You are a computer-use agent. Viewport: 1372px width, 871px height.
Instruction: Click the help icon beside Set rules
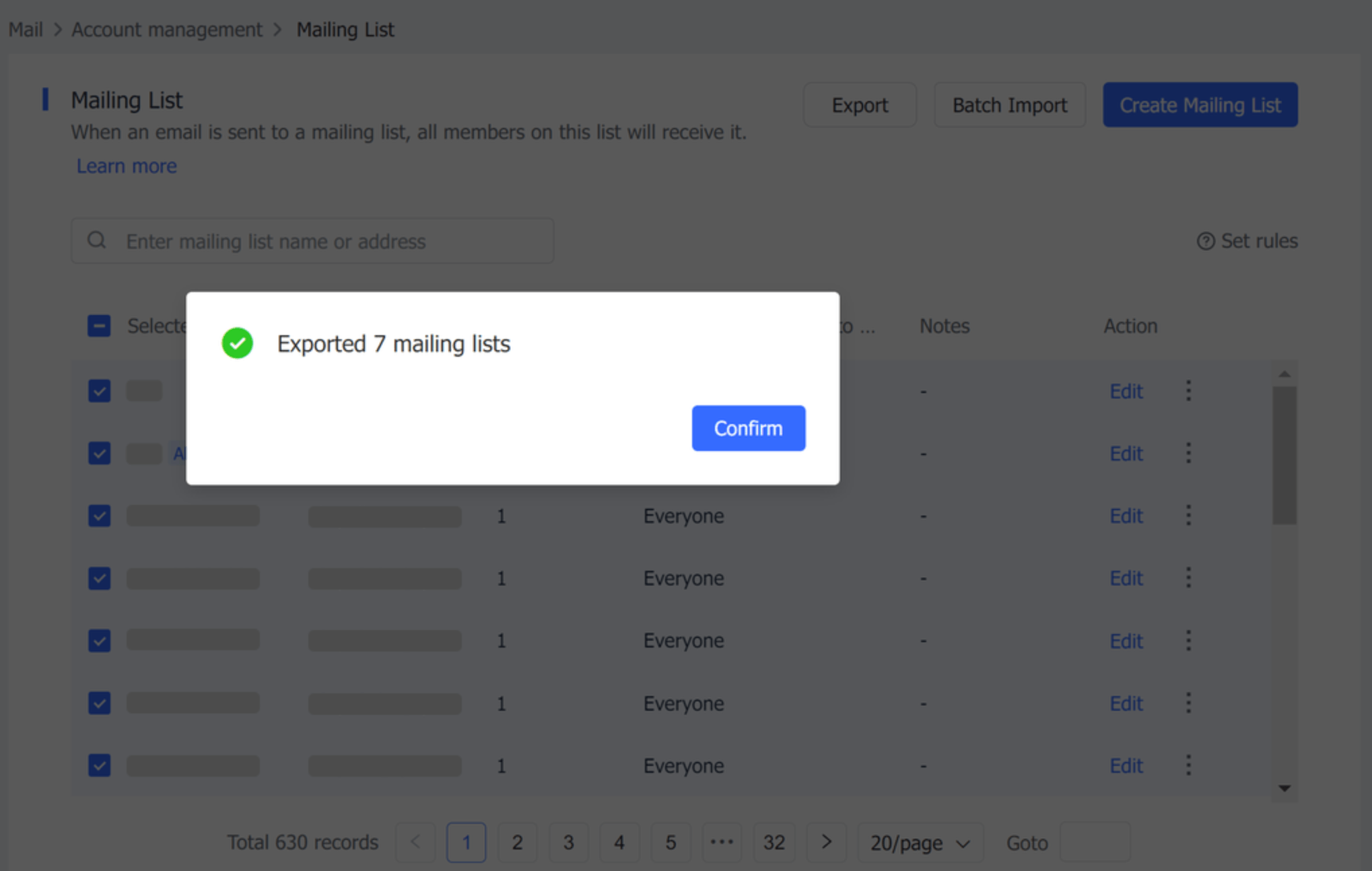[x=1206, y=240]
